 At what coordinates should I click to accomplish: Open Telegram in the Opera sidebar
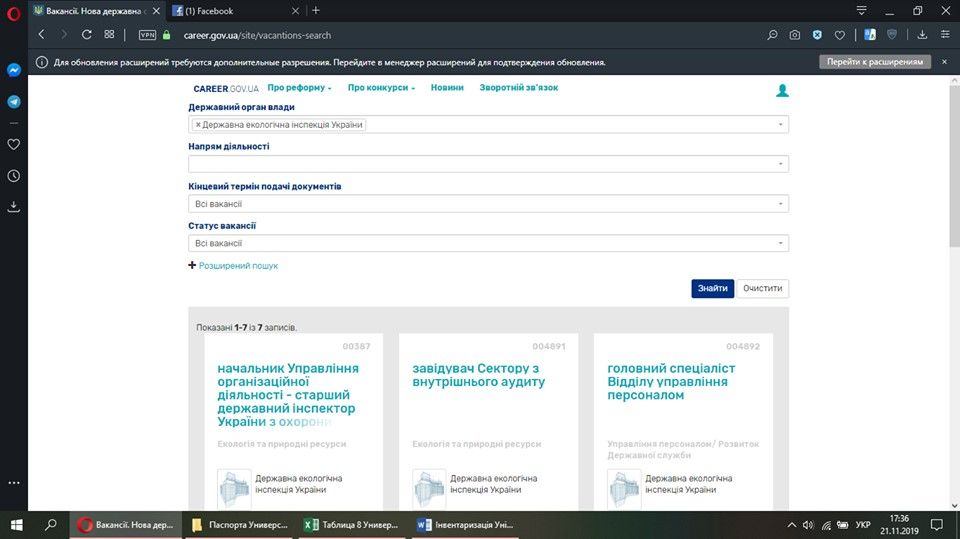14,102
